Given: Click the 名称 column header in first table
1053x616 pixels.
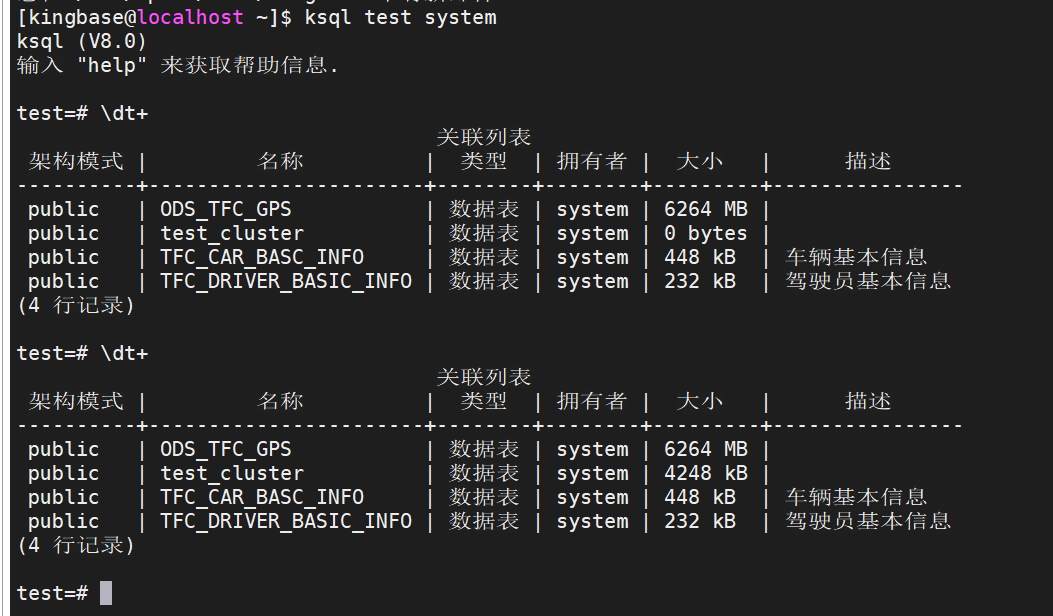Looking at the screenshot, I should pos(281,161).
